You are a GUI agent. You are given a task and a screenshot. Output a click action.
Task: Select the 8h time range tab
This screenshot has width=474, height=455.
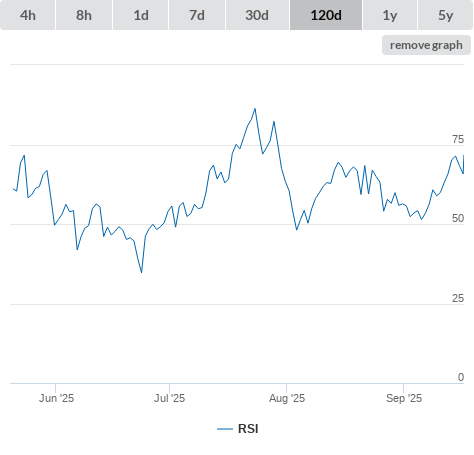point(84,15)
